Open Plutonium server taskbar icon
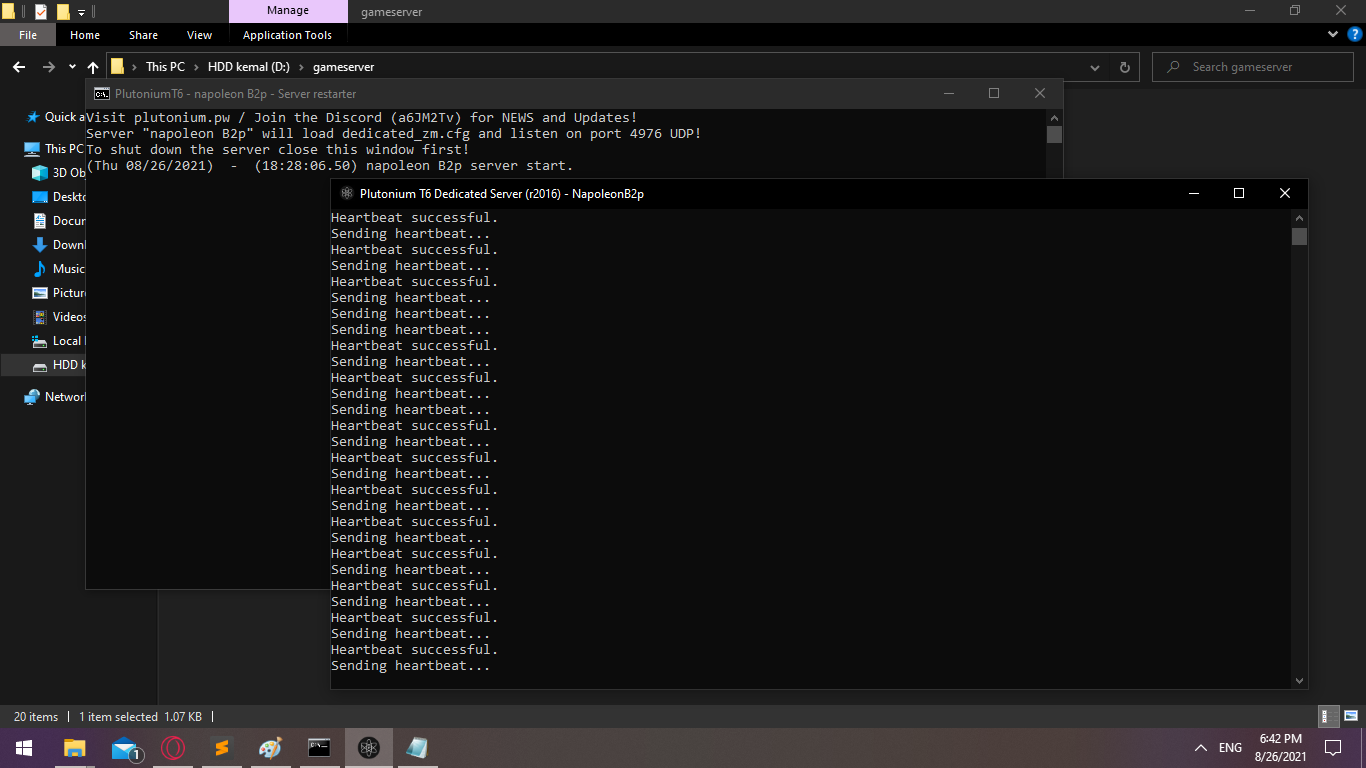1366x768 pixels. point(369,747)
